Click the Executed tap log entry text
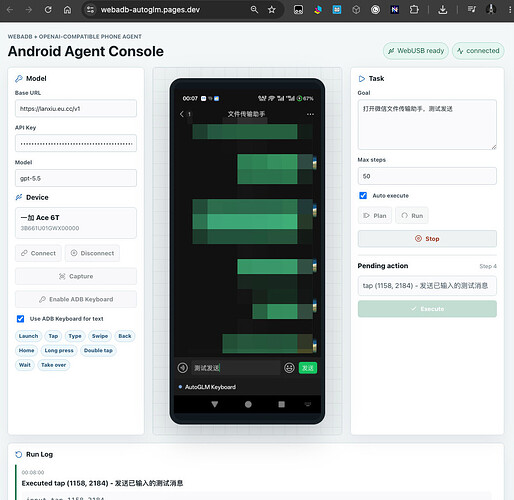514x500 pixels. [102, 483]
